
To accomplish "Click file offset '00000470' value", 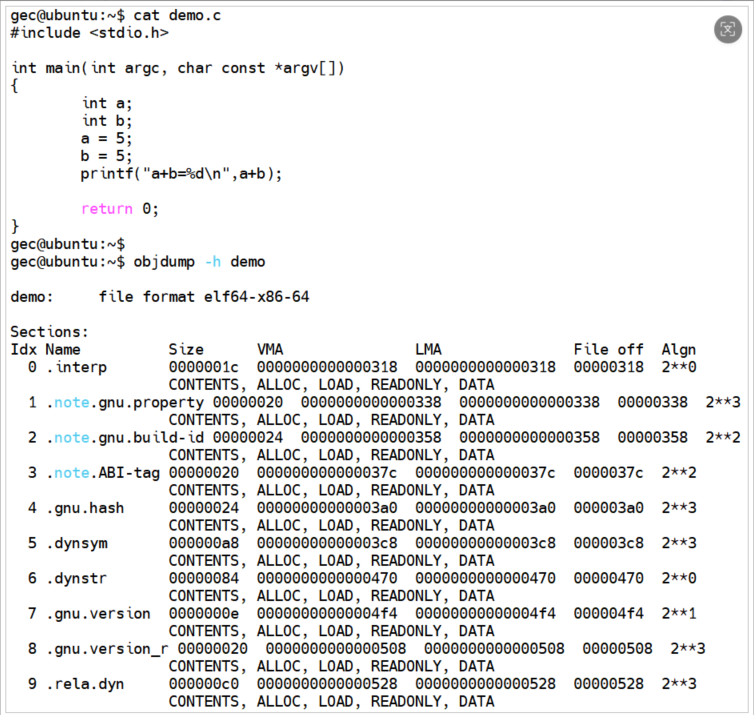I will [608, 578].
